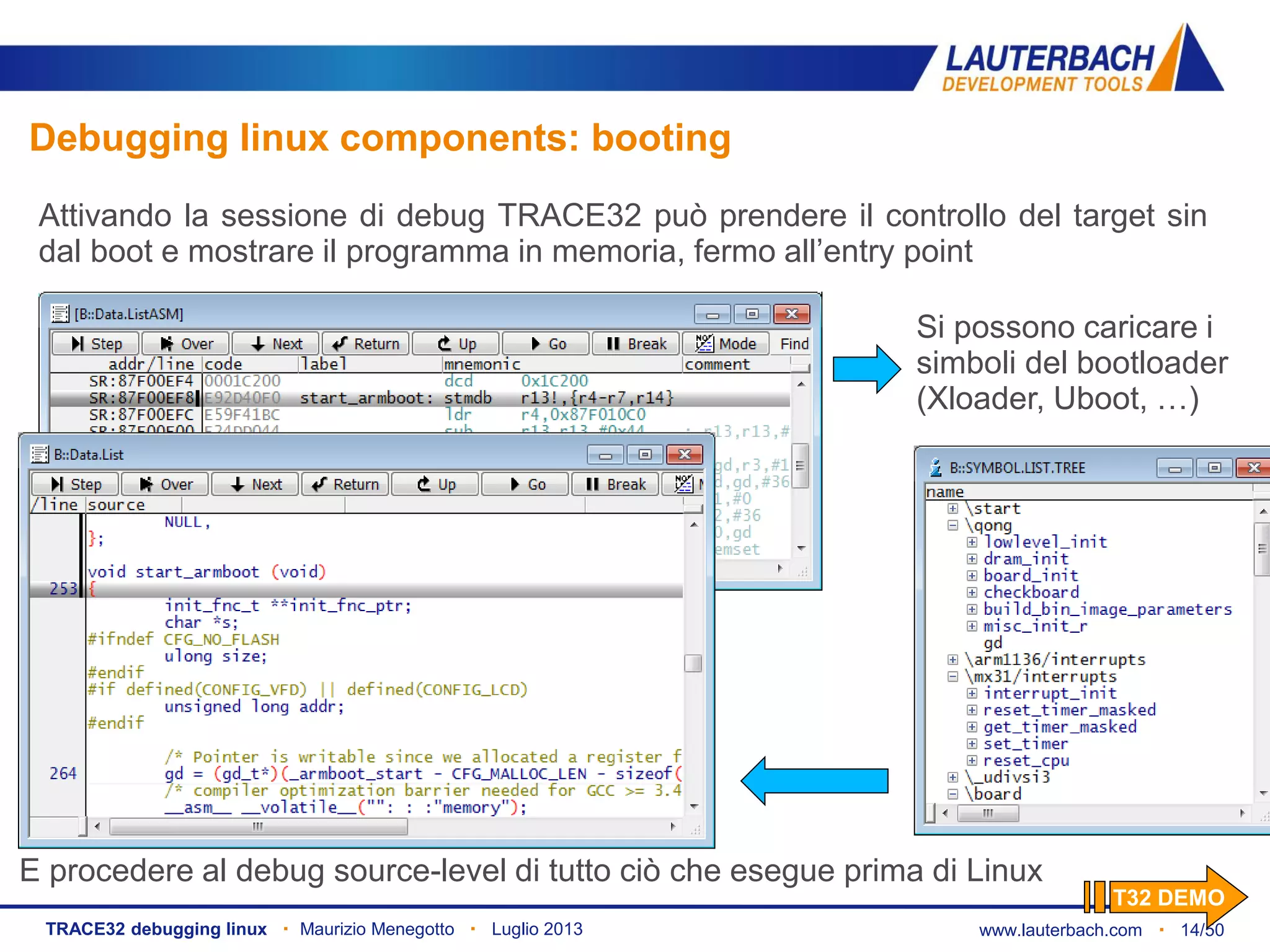Click Up in the B::Data.List window
The image size is (1270, 952).
pos(435,484)
